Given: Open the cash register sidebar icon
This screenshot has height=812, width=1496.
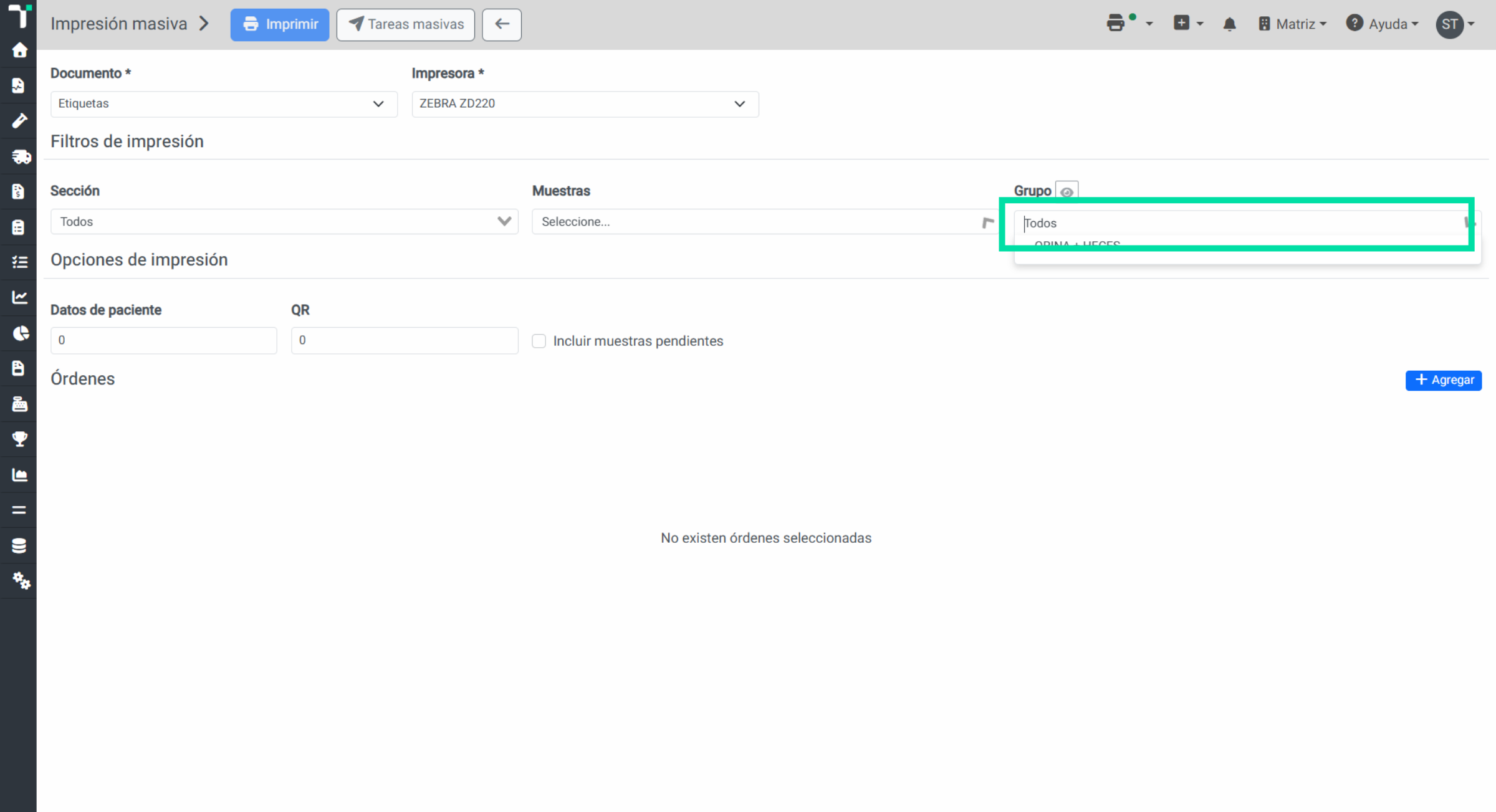Looking at the screenshot, I should [x=19, y=404].
